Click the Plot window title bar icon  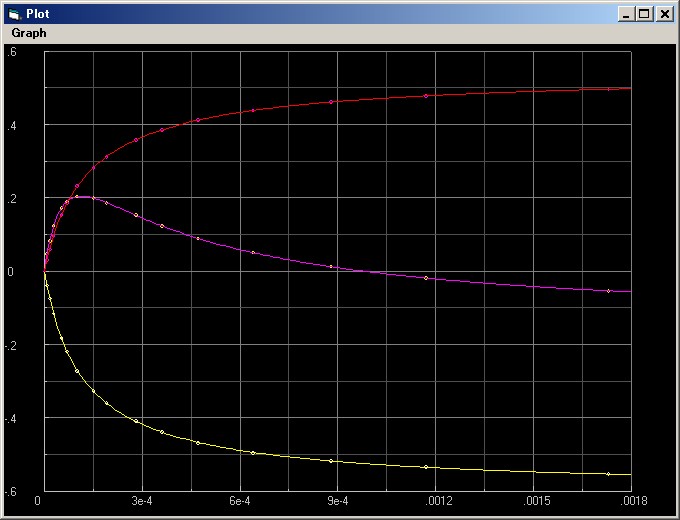pos(15,14)
